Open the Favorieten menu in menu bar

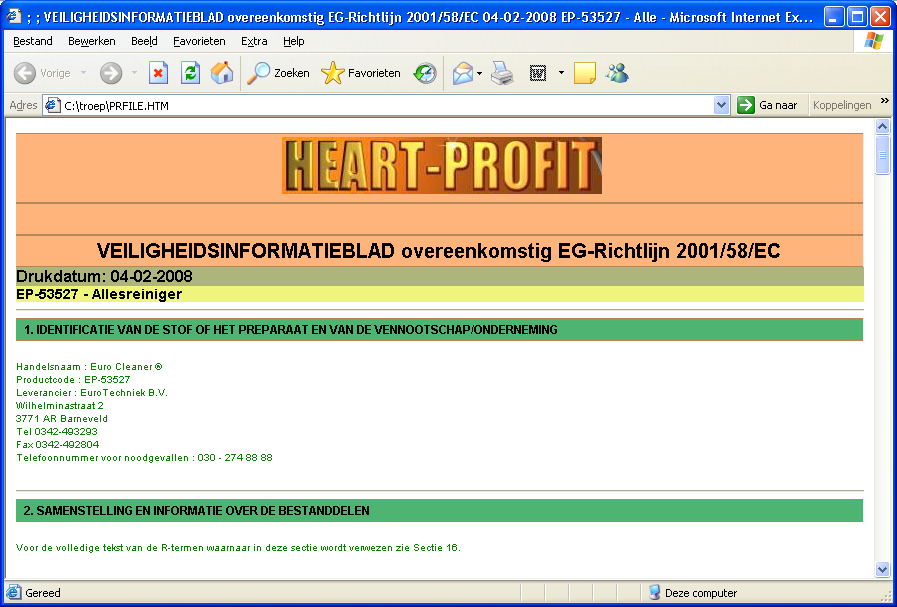pyautogui.click(x=199, y=41)
